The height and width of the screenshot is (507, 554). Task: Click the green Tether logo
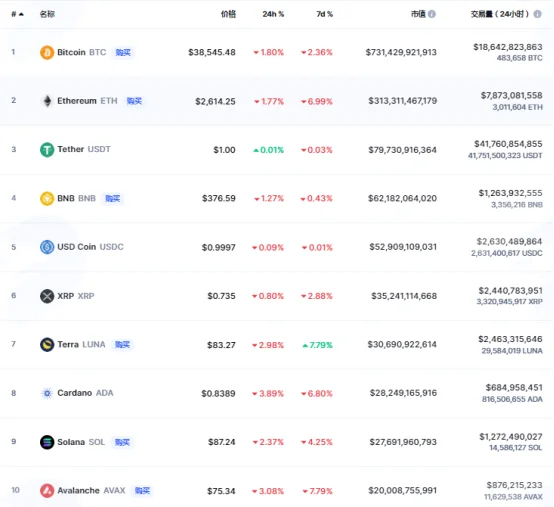pos(47,149)
